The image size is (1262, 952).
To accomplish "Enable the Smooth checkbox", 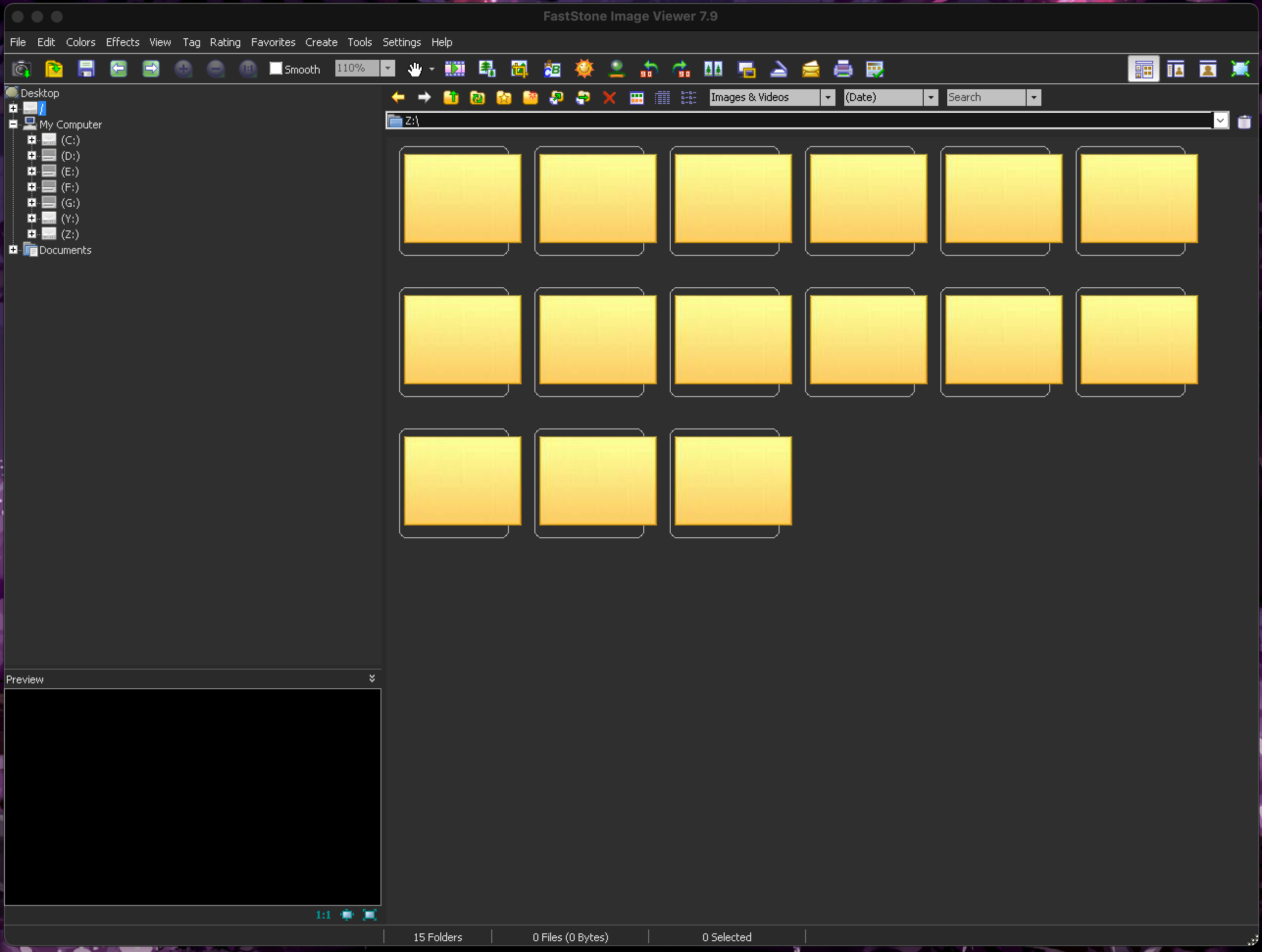I will click(276, 69).
